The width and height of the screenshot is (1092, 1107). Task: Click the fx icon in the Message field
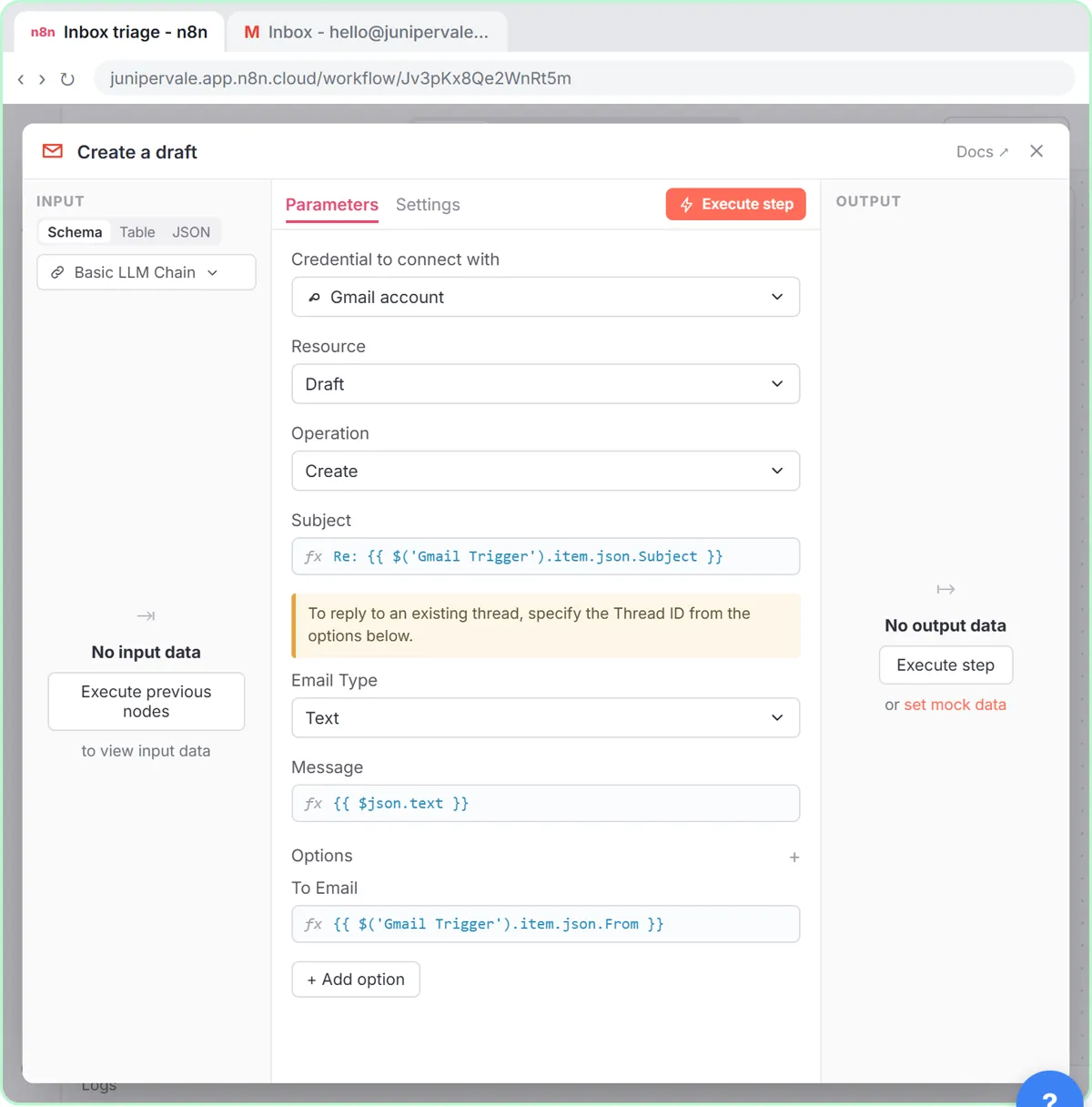[313, 804]
